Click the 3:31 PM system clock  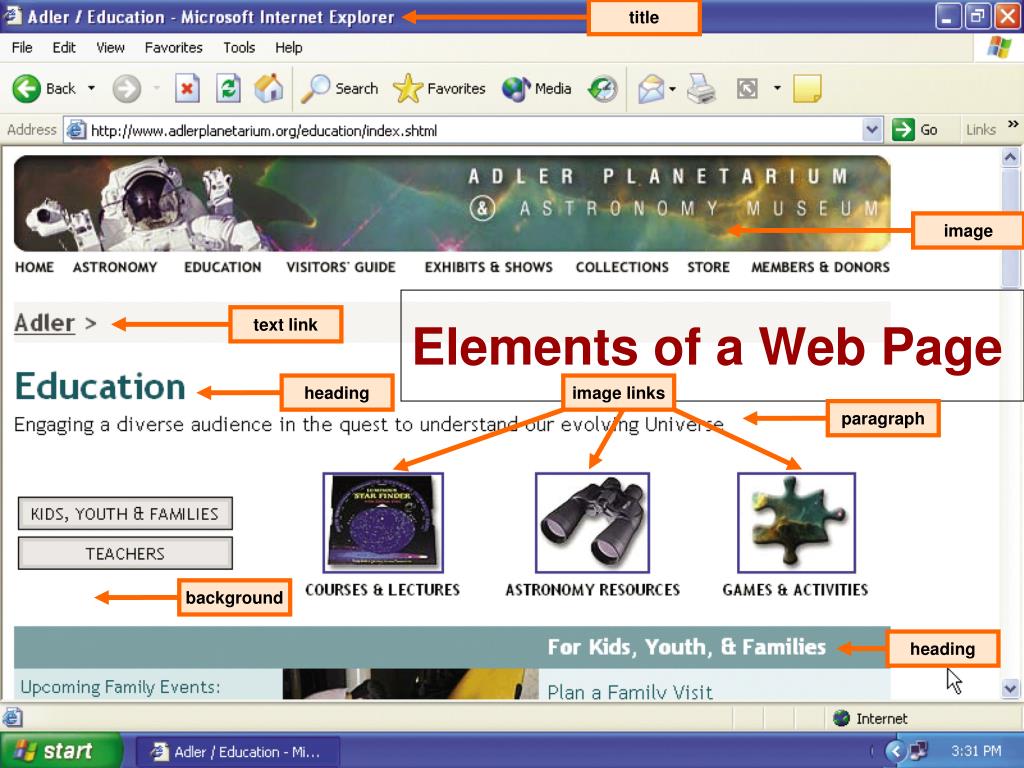pos(976,751)
